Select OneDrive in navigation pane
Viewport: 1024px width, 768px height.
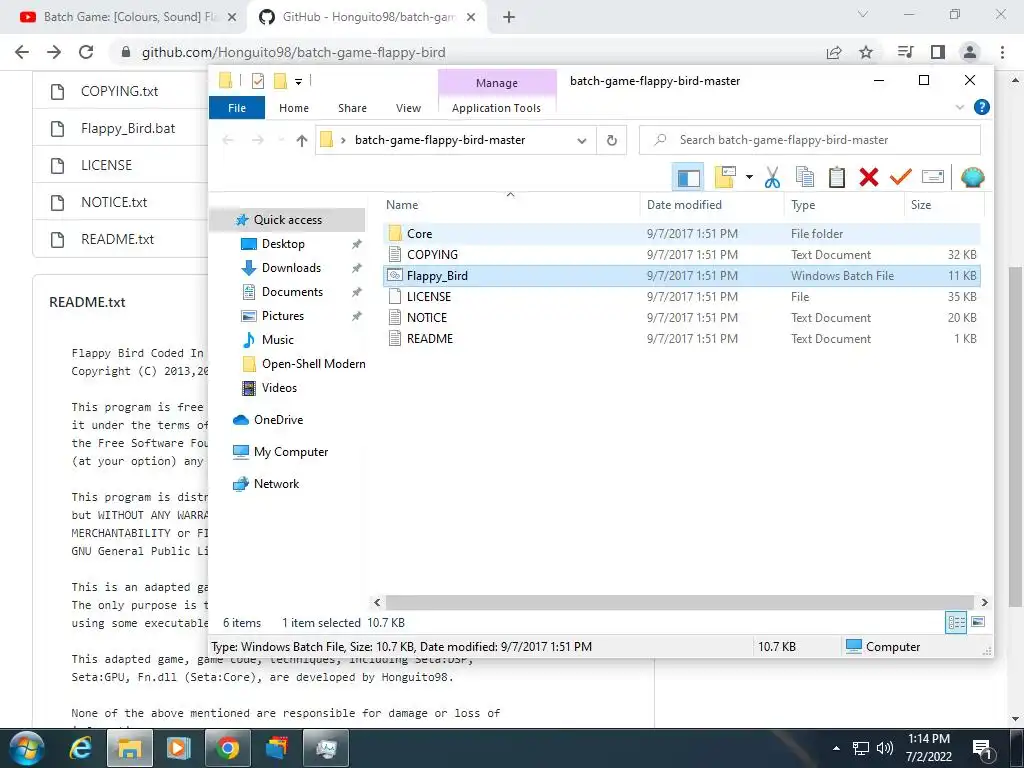pyautogui.click(x=278, y=420)
